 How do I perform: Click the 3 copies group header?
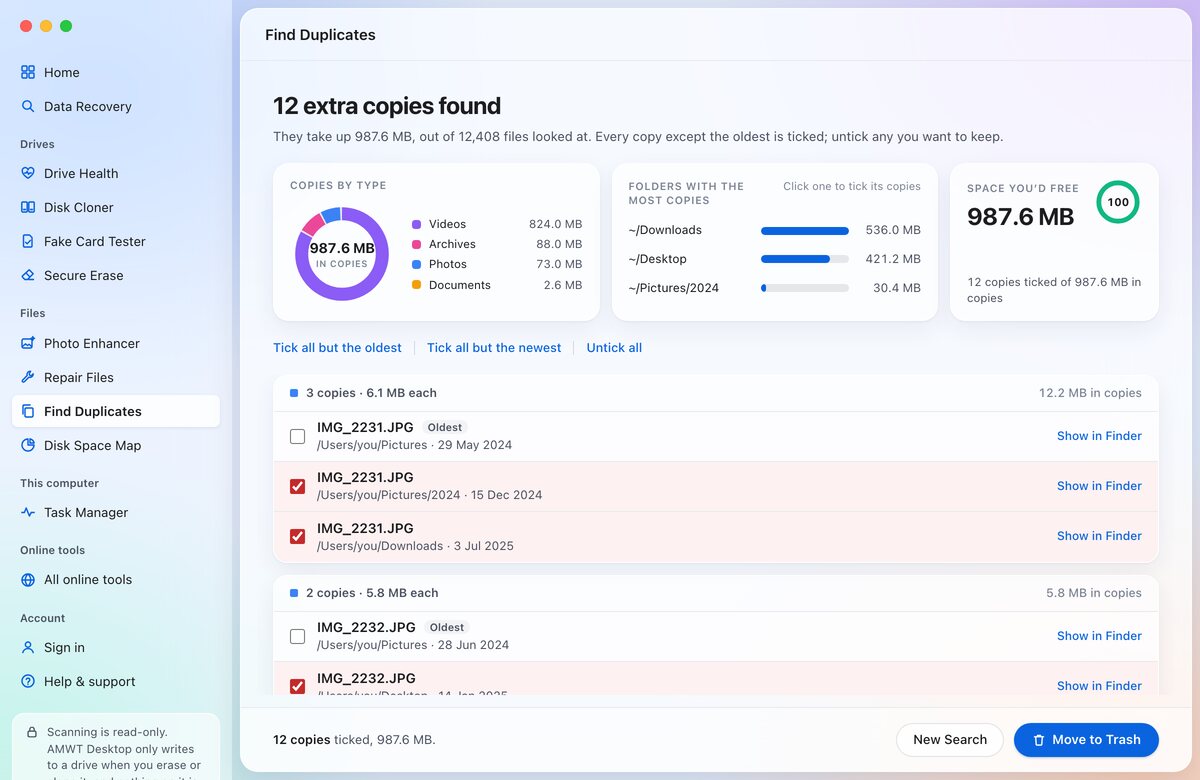(x=715, y=393)
